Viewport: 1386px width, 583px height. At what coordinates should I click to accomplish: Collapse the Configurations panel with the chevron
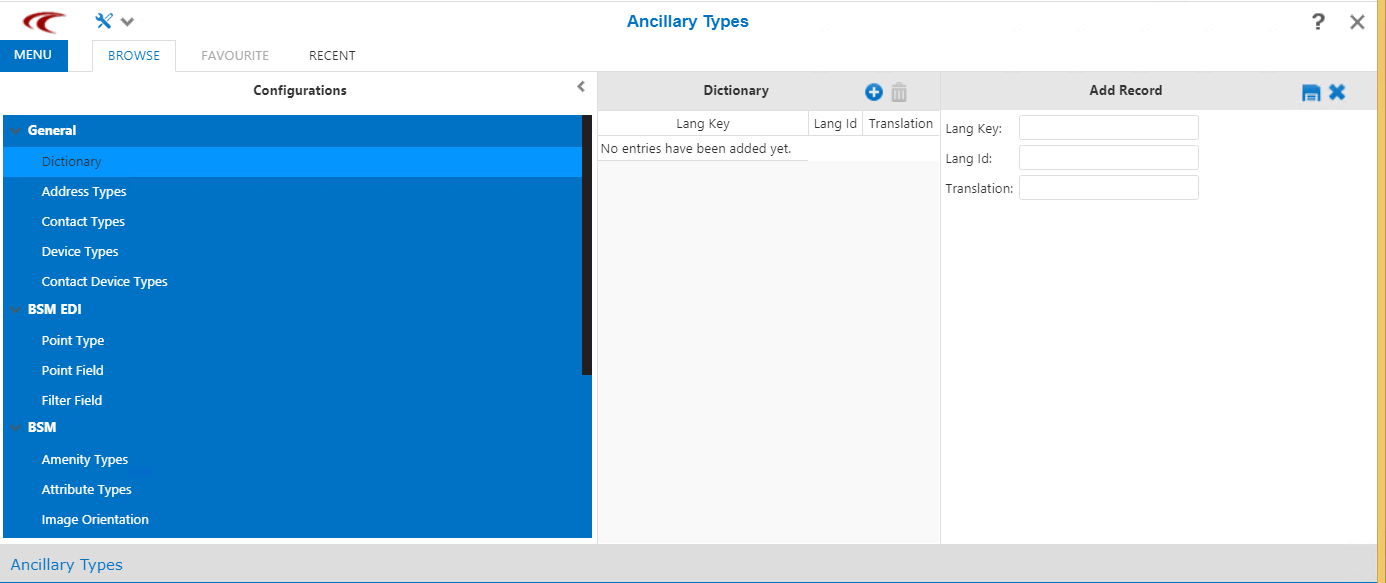click(581, 87)
